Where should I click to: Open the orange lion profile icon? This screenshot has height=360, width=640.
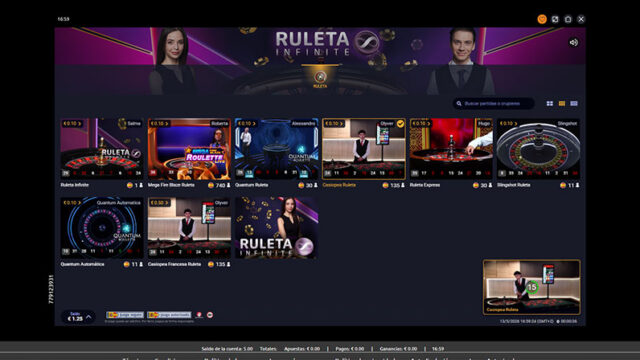(542, 19)
